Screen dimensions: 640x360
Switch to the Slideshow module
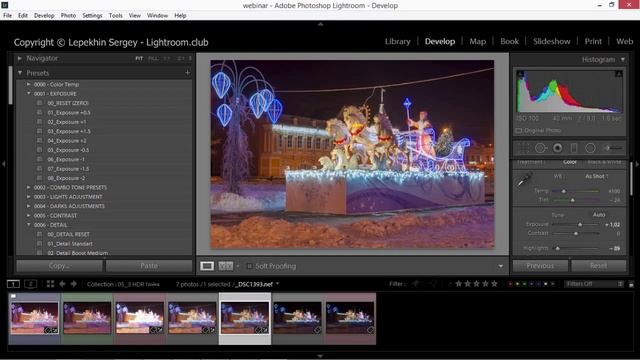551,42
